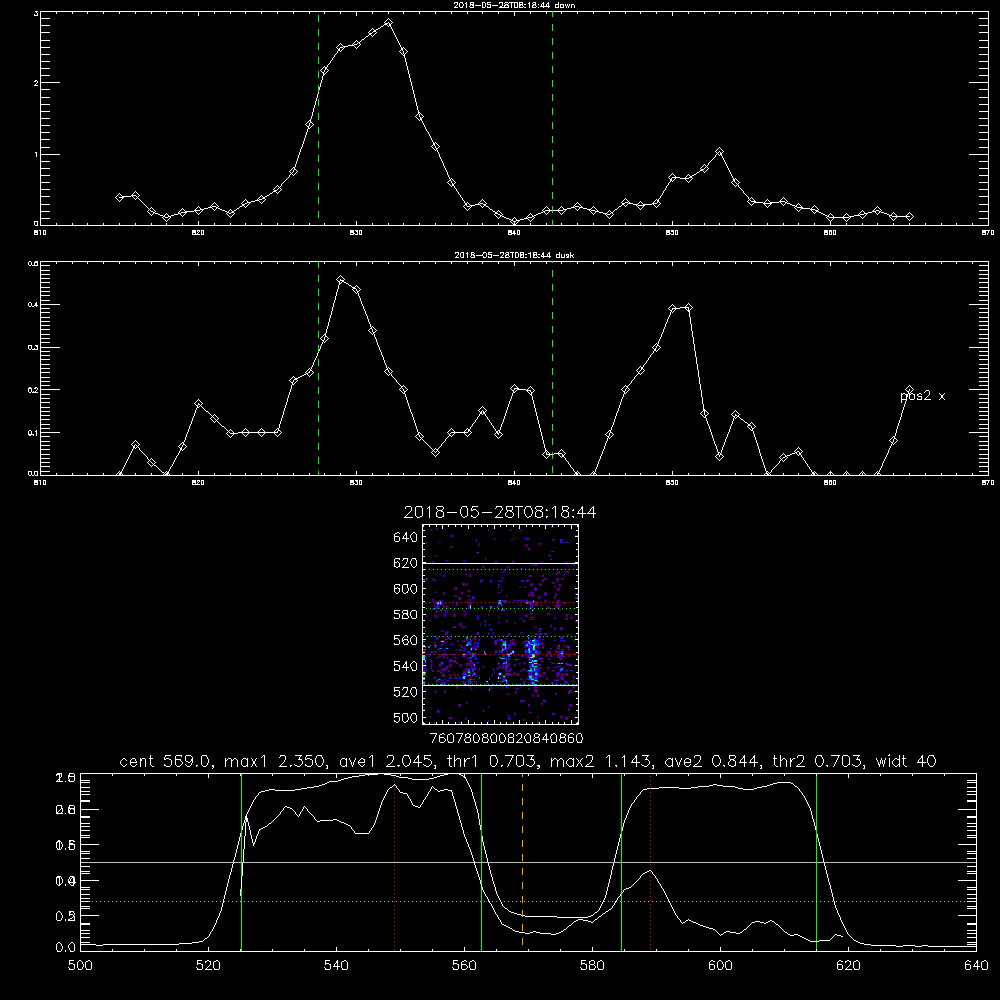This screenshot has width=1000, height=1000.
Task: Click the 640 label on bottom plot x-axis
Action: [x=976, y=966]
